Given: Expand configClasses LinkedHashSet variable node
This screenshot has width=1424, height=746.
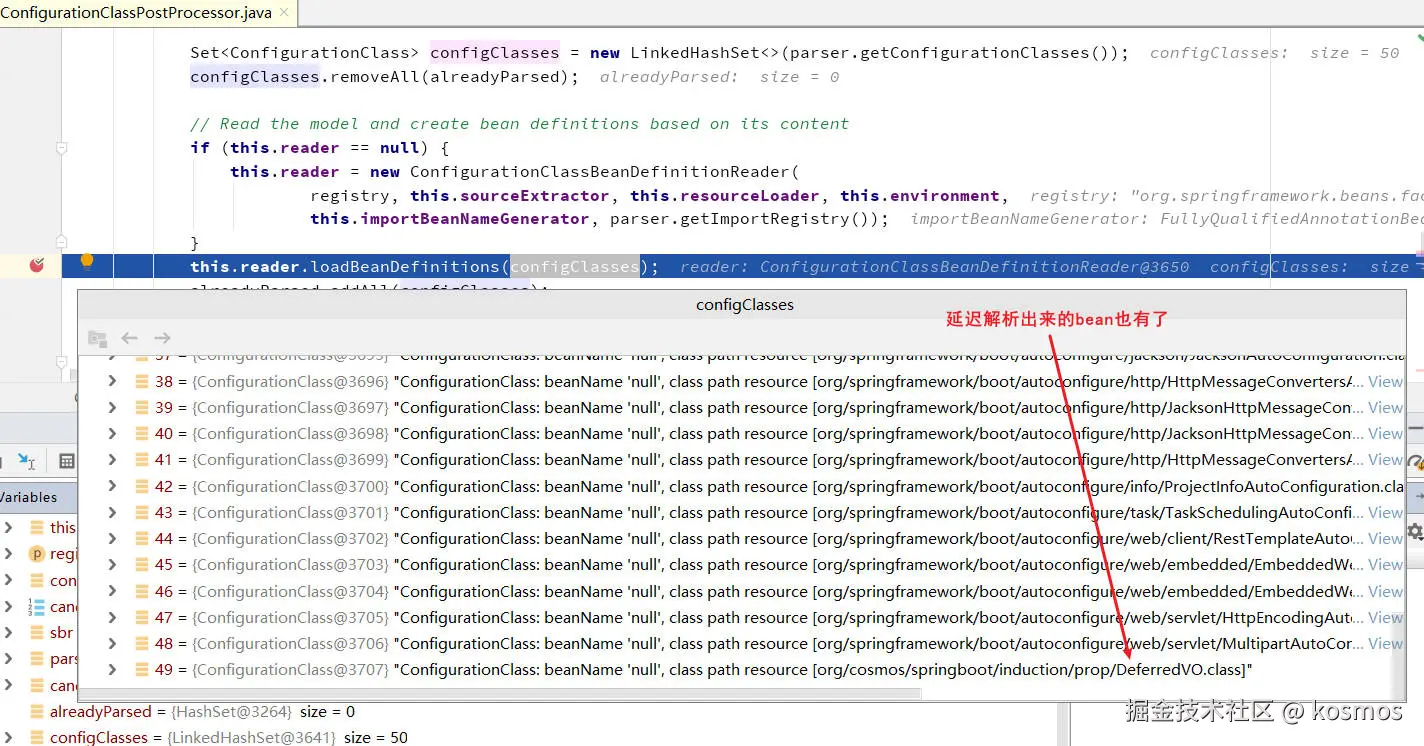Looking at the screenshot, I should click(x=8, y=738).
